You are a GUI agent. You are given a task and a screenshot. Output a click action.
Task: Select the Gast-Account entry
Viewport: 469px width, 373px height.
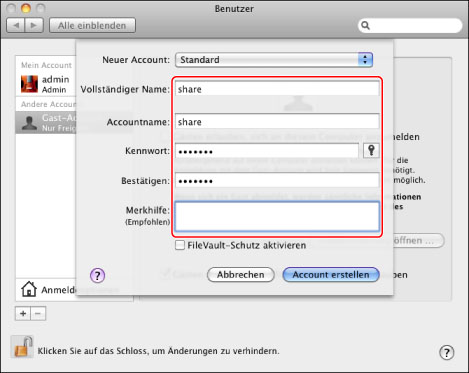(x=46, y=123)
